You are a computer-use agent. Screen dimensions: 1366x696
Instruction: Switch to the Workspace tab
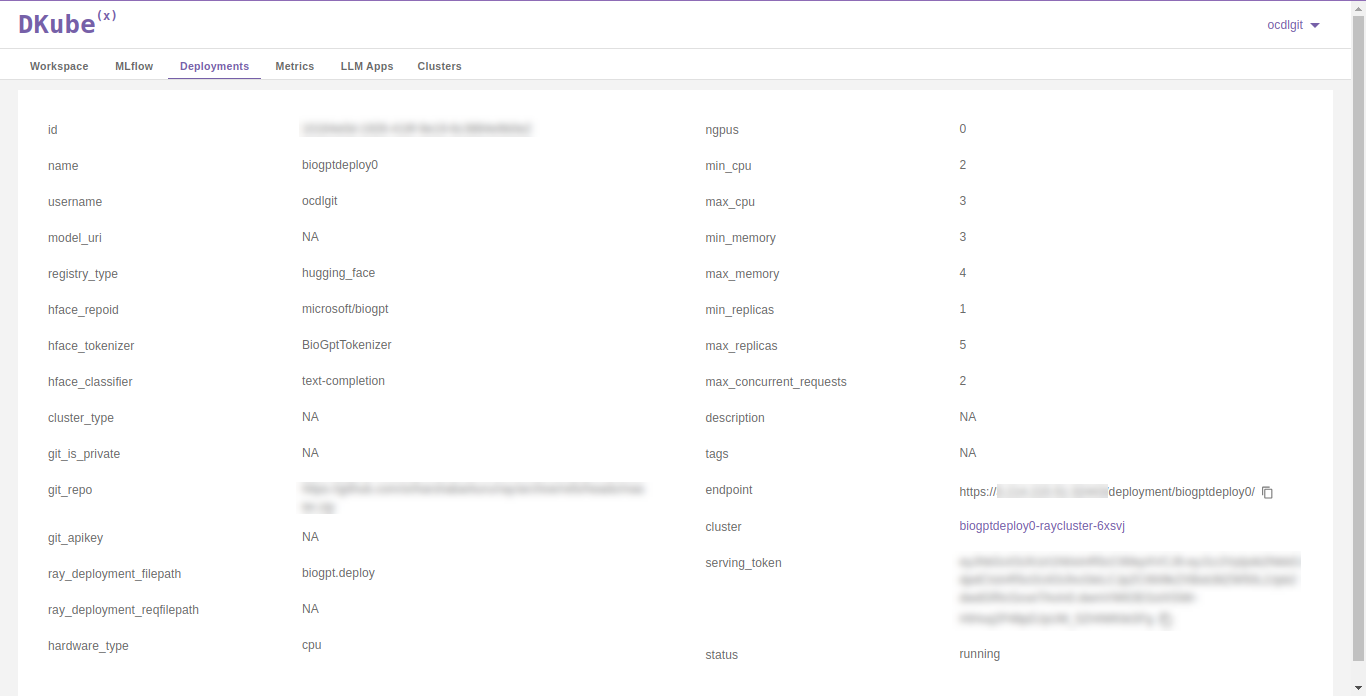point(59,66)
